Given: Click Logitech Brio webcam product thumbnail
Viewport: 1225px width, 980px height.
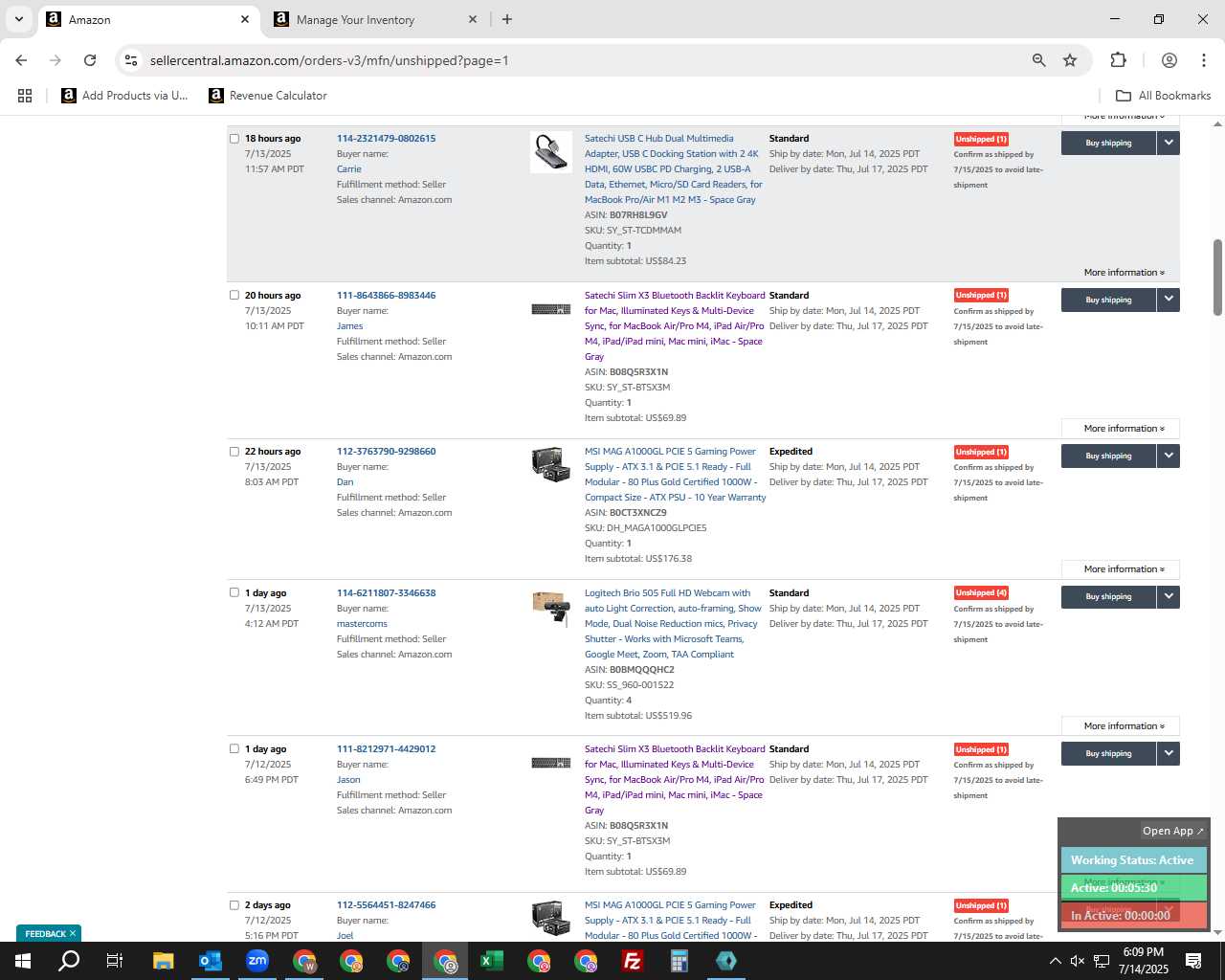Looking at the screenshot, I should pos(551,608).
